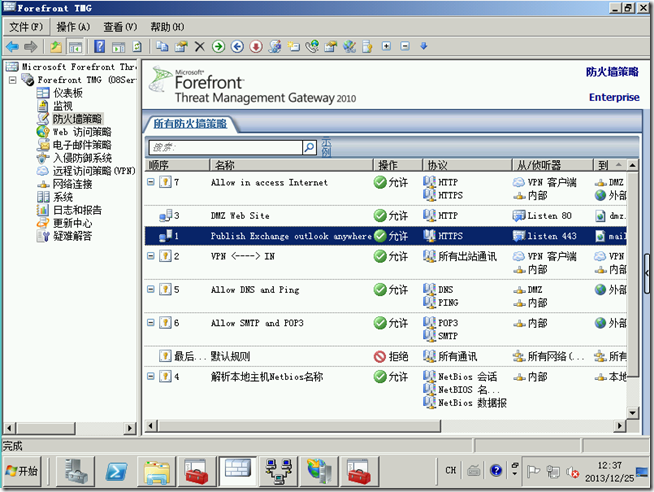Click the 开始 Start button
This screenshot has height=492, width=654.
pos(23,471)
